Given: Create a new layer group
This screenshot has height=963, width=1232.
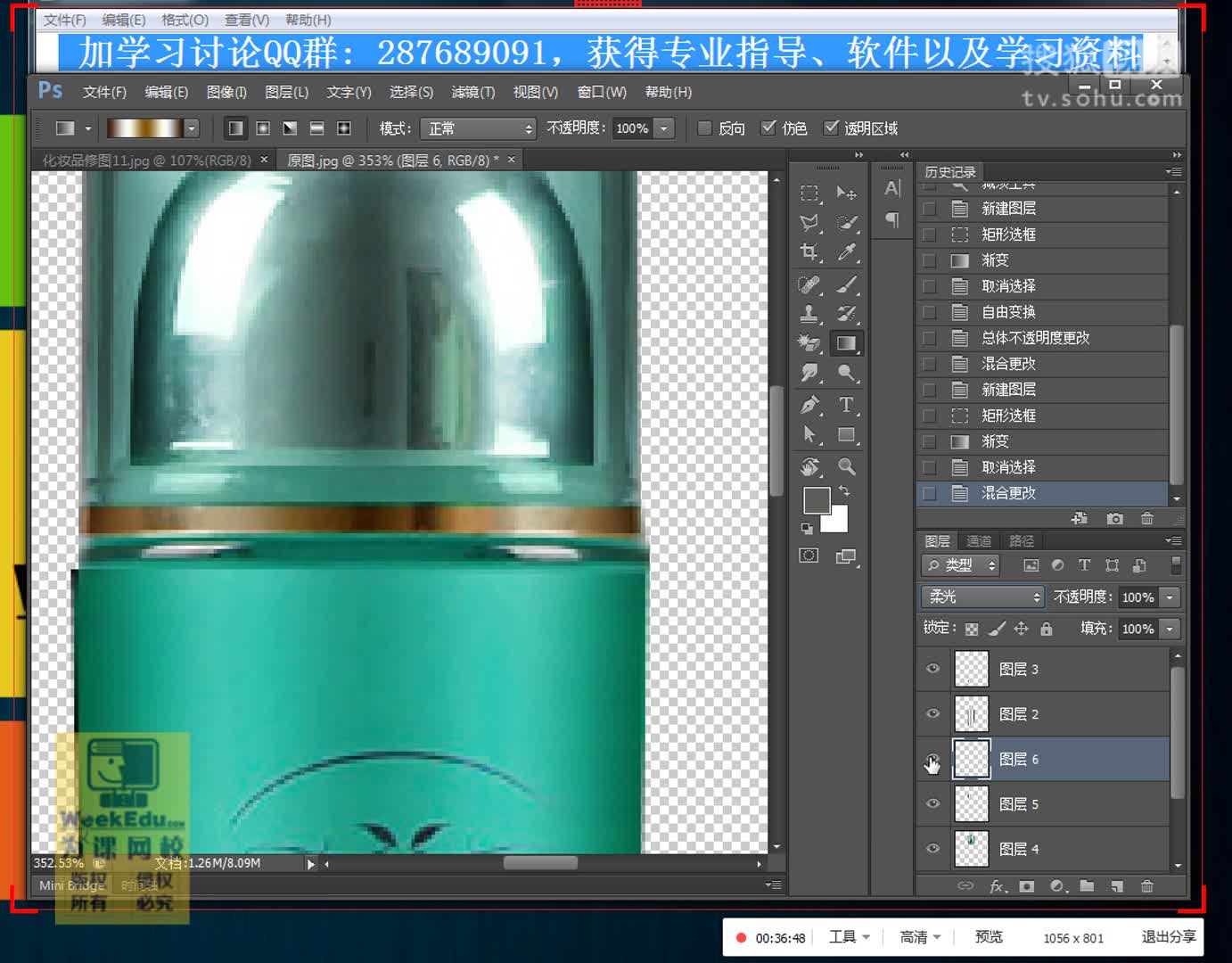Looking at the screenshot, I should [1087, 886].
